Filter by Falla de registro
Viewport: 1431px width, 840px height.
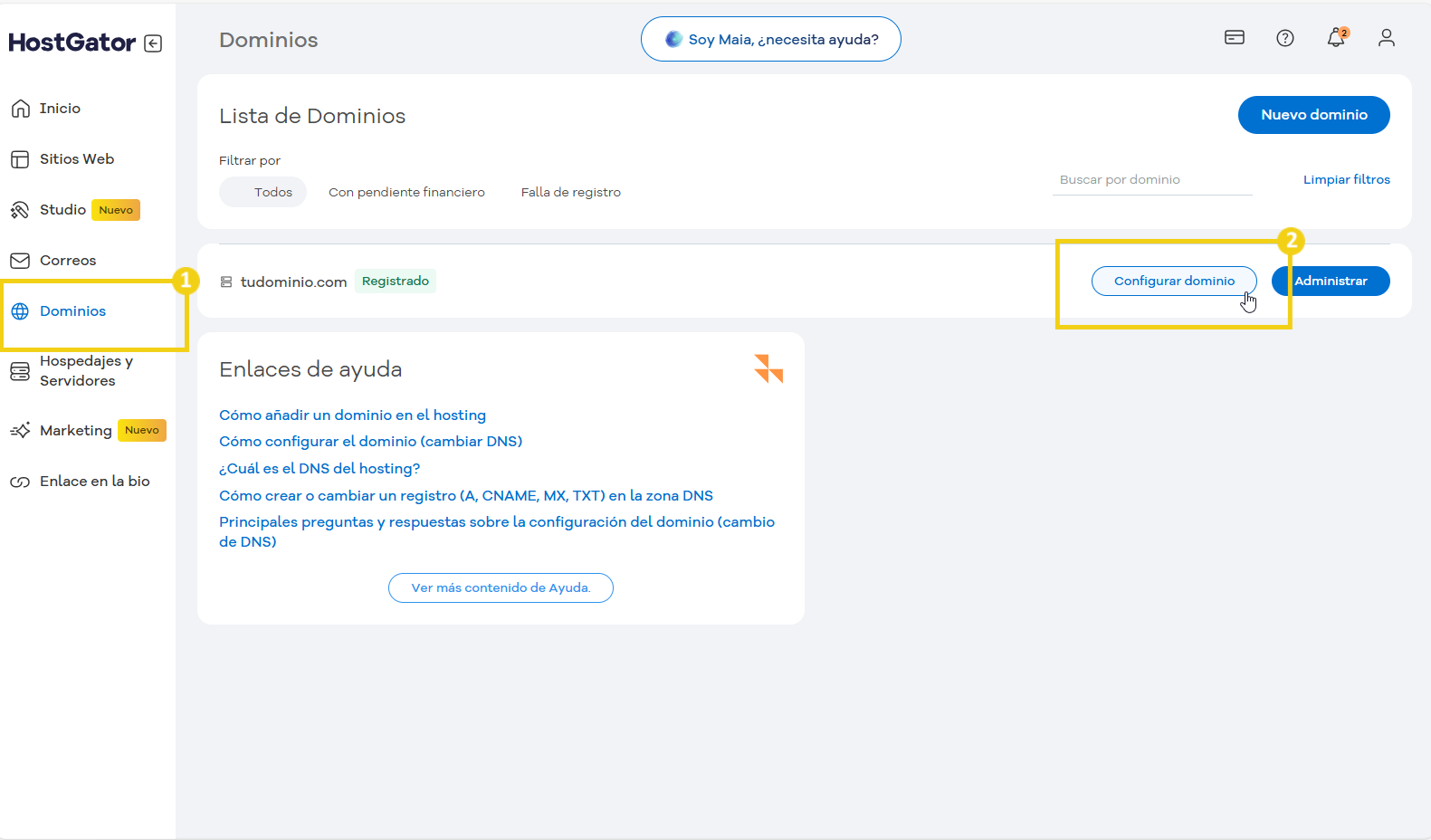pos(570,192)
